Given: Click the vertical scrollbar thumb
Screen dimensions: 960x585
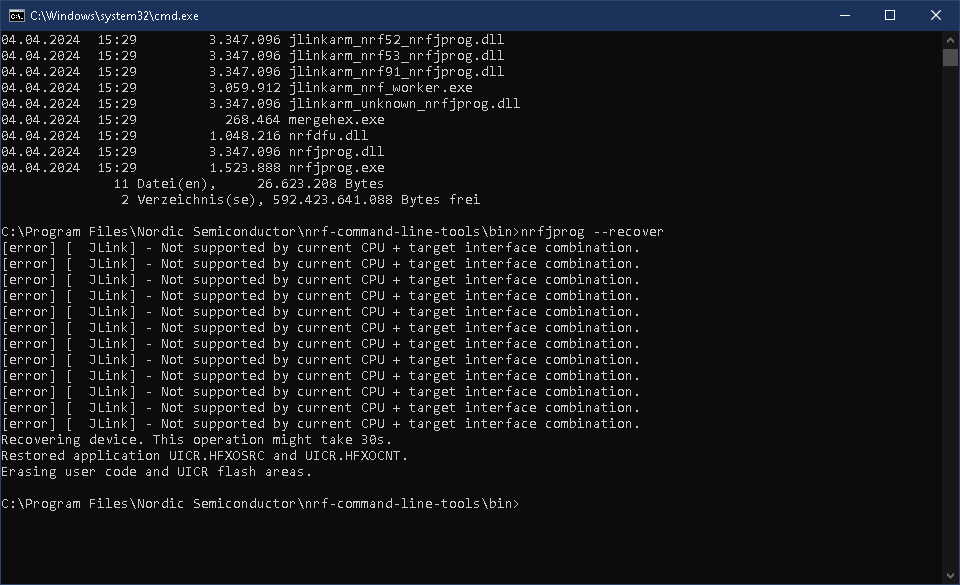Looking at the screenshot, I should click(x=950, y=58).
